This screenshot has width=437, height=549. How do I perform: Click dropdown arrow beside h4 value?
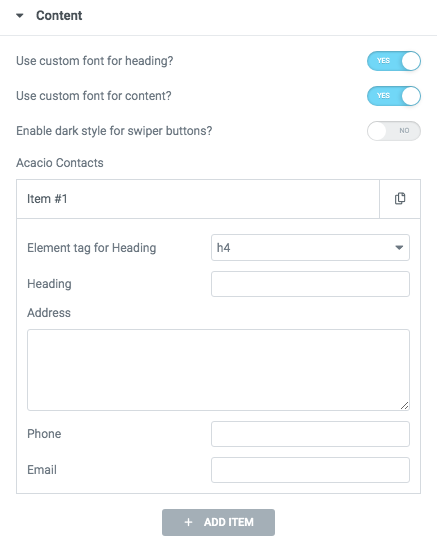point(399,248)
